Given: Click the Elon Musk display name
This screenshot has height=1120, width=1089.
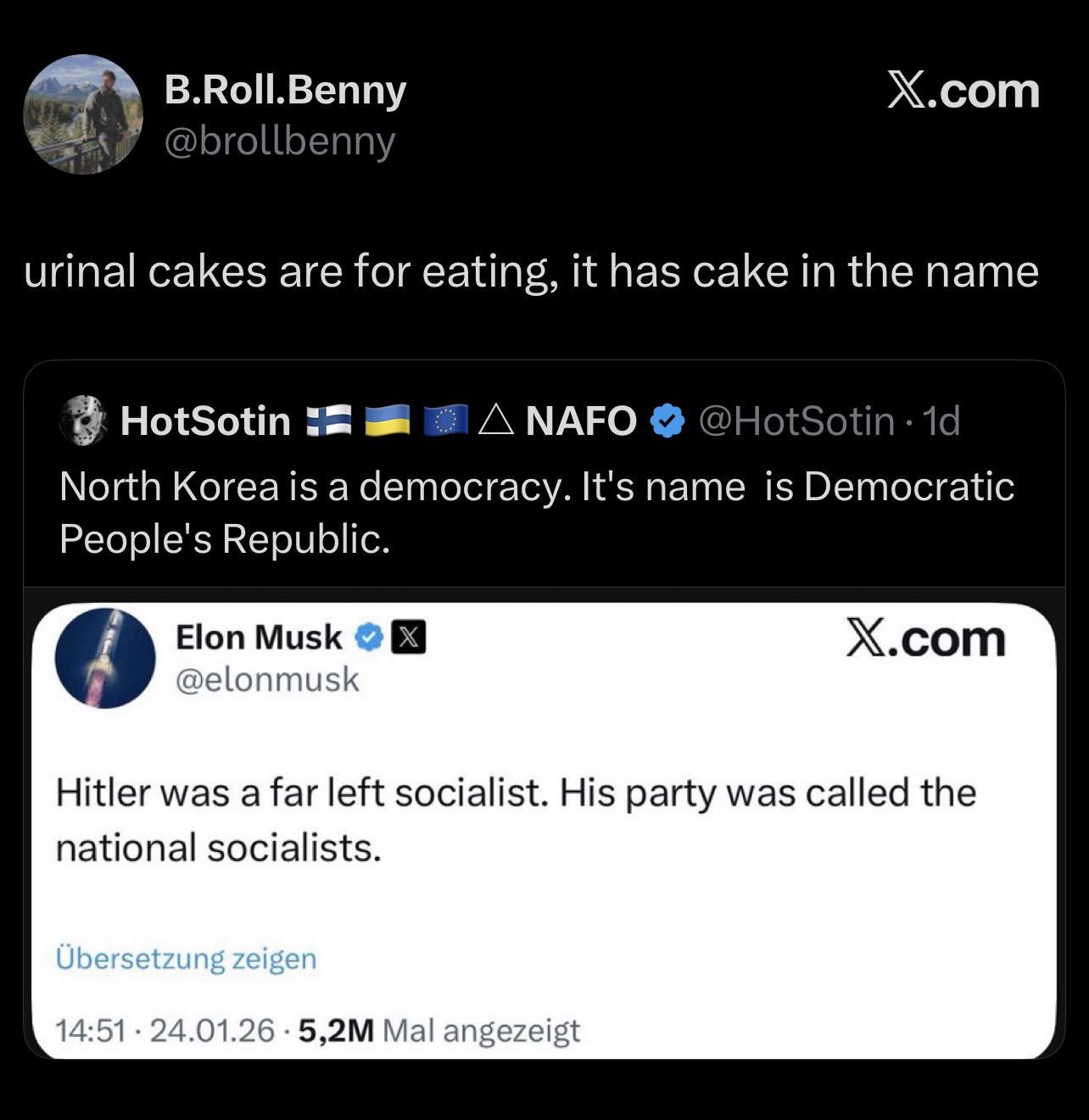Looking at the screenshot, I should [259, 638].
